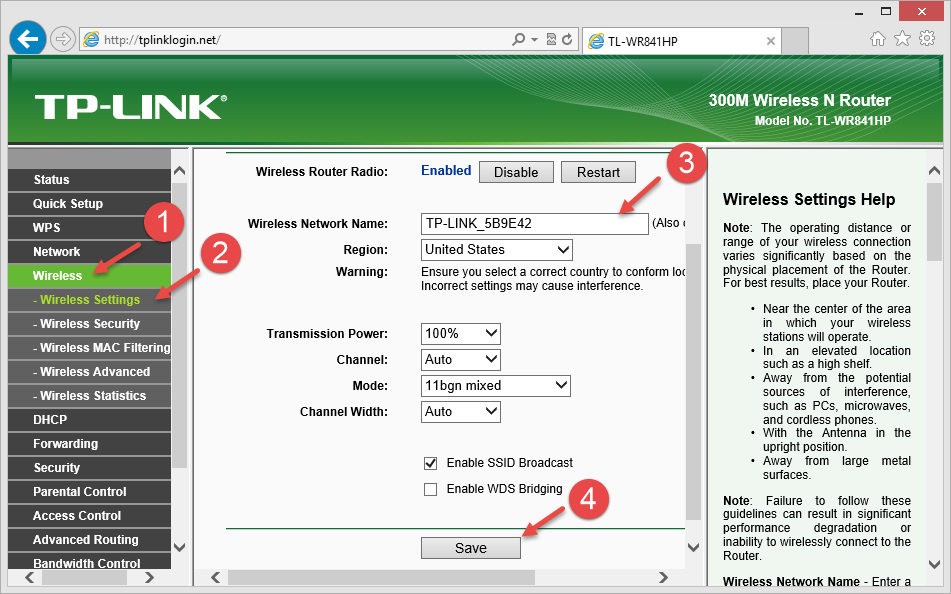951x594 pixels.
Task: Open the Wireless MAC Filtering submenu
Action: click(x=90, y=348)
